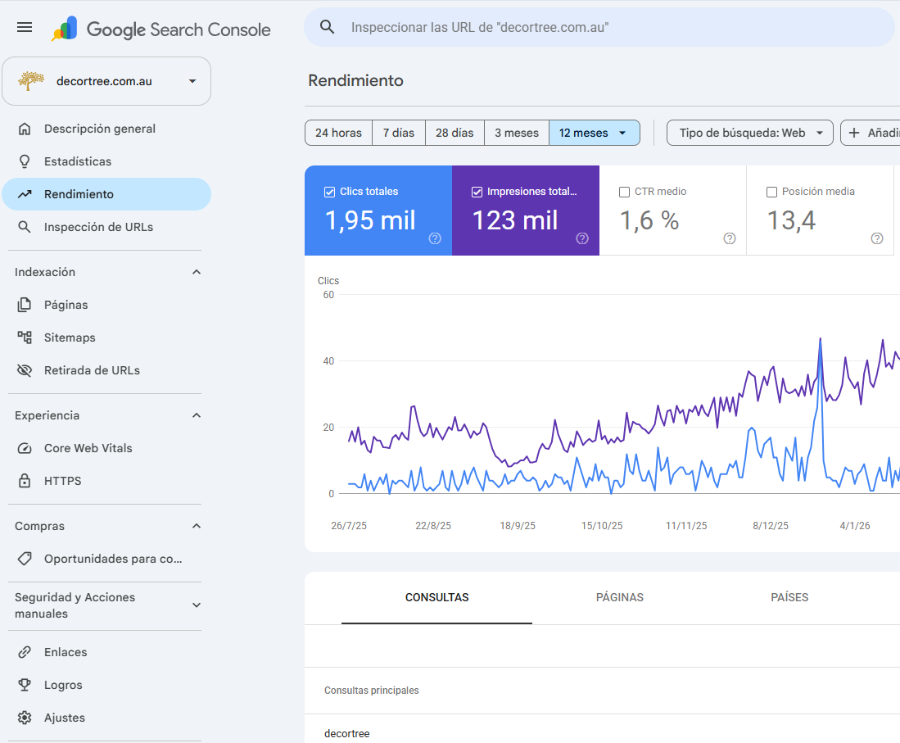Image resolution: width=900 pixels, height=743 pixels.
Task: Click the plus icon on Añadir filter
Action: 854,133
